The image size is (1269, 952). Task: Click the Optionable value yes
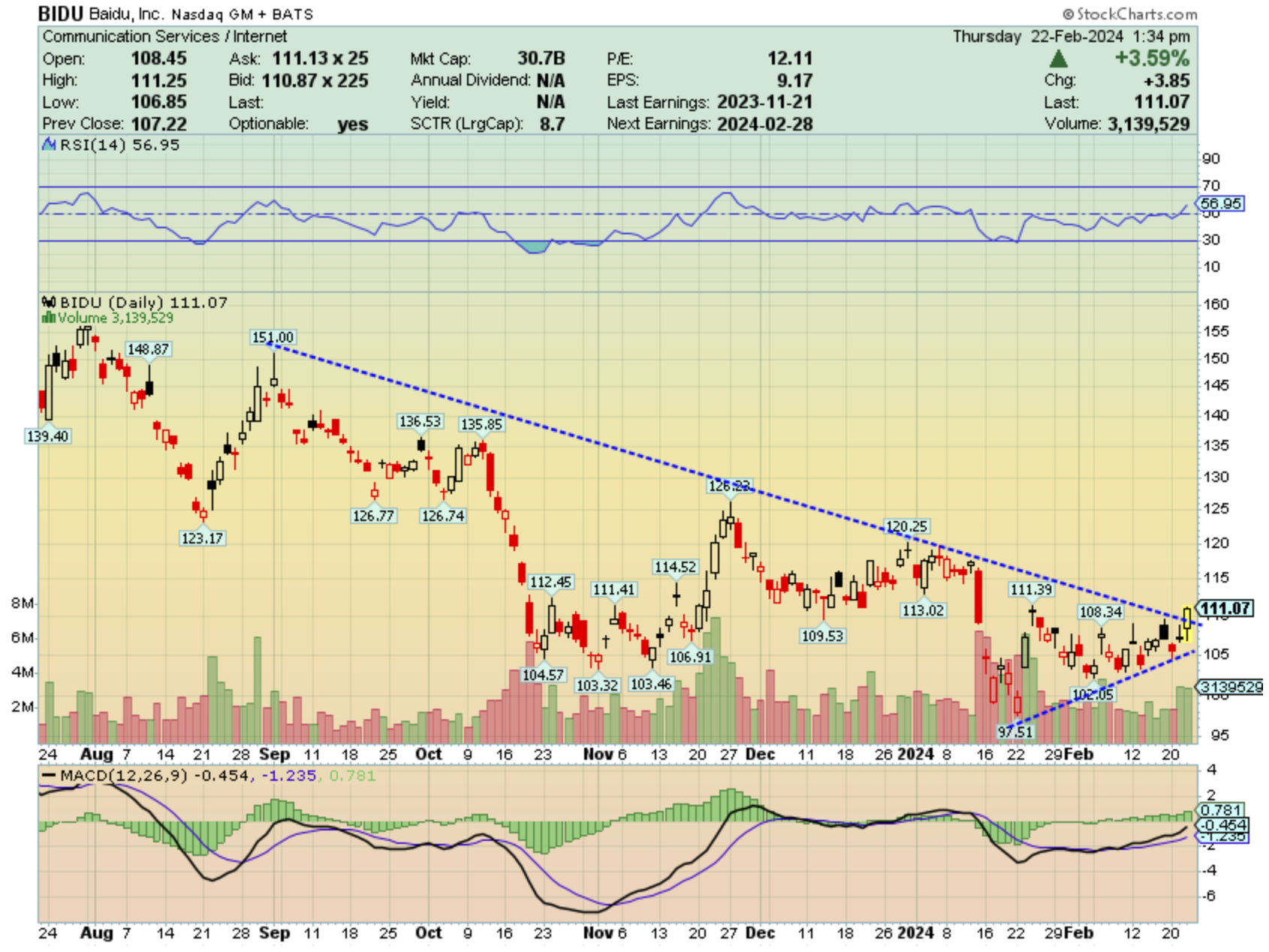pos(353,124)
